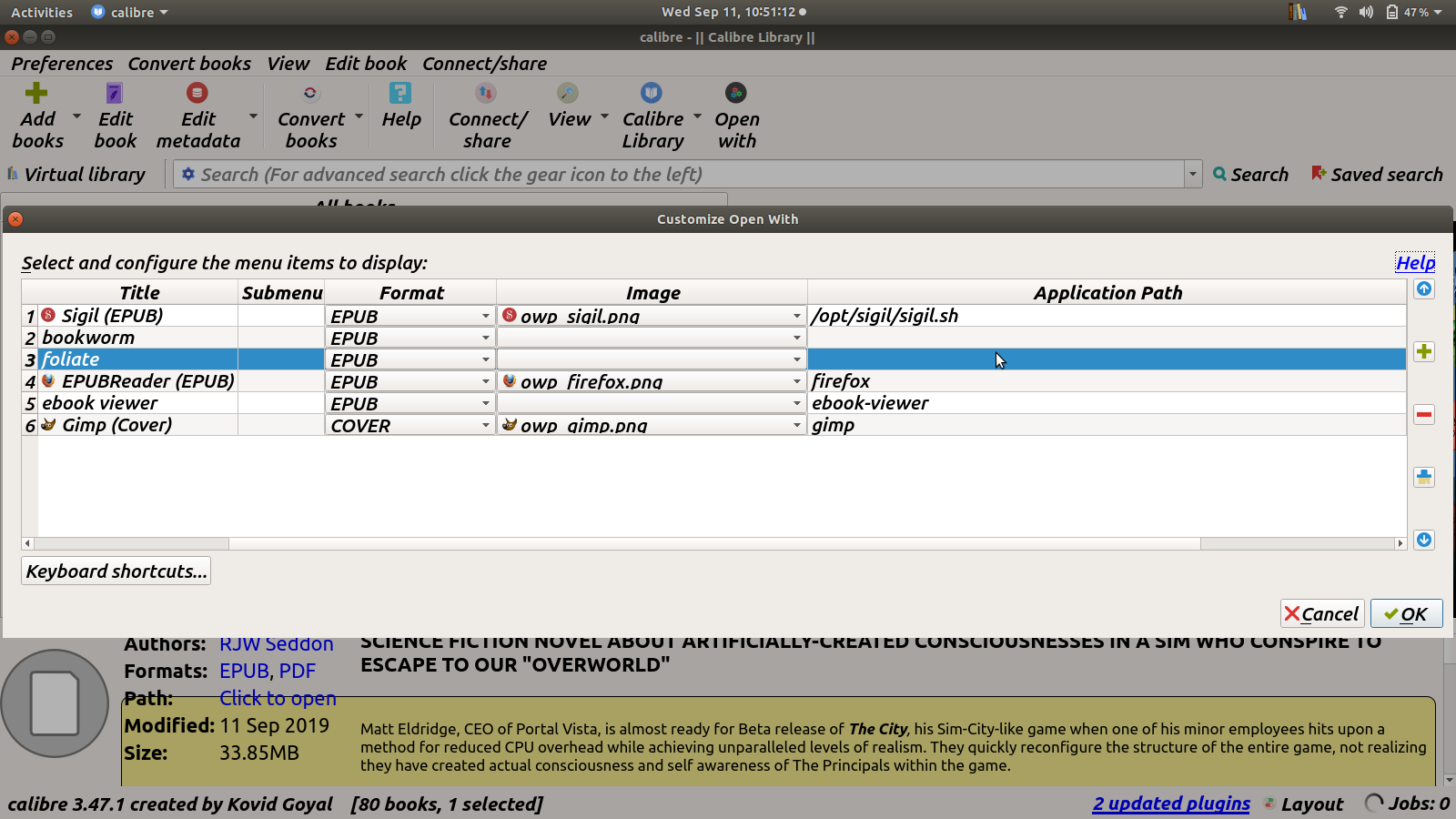Remove entry with the red minus icon

point(1424,414)
